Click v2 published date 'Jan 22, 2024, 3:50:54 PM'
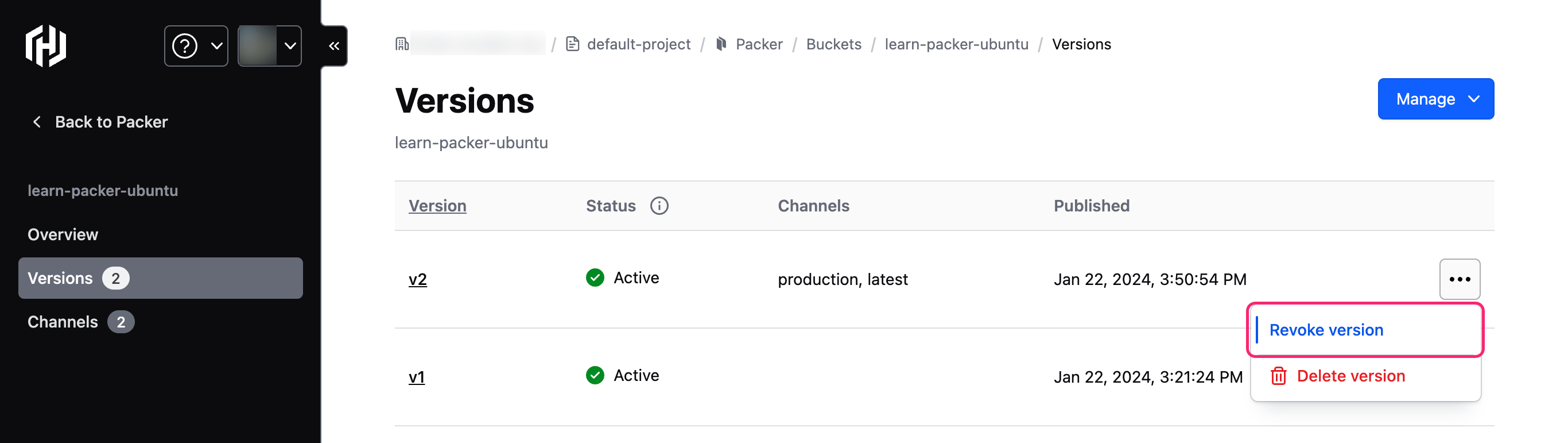 (1150, 279)
